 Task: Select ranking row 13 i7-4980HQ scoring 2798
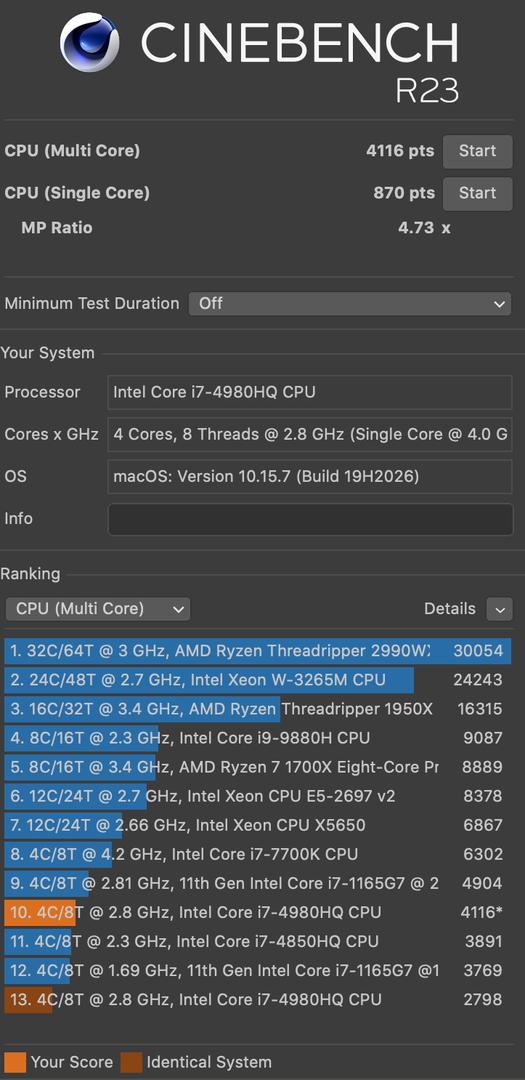(x=258, y=999)
